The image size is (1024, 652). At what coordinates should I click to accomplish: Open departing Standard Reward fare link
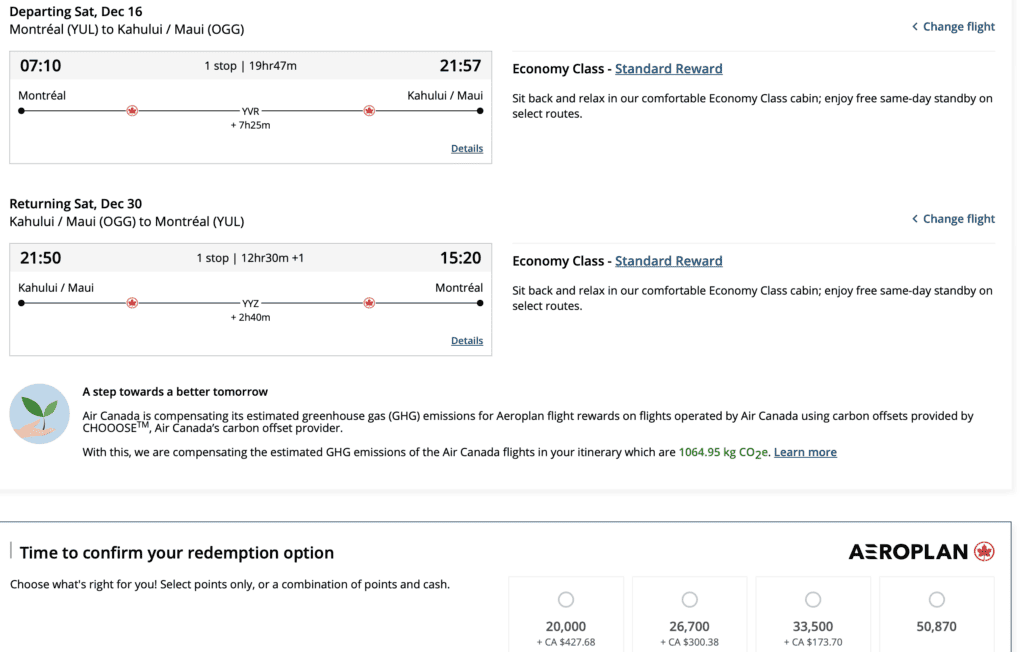pos(668,69)
